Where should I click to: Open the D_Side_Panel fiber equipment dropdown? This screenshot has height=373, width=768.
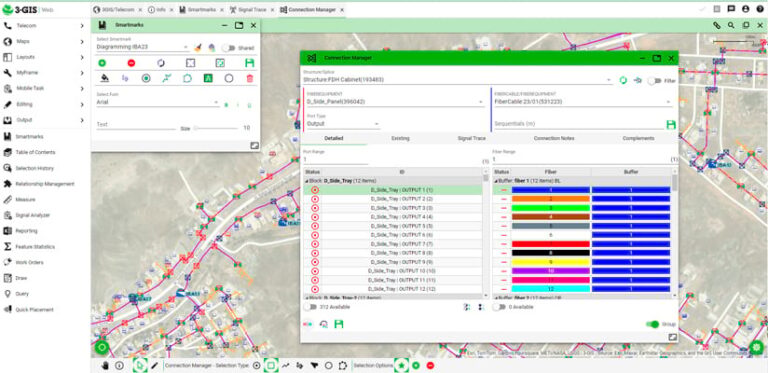[395, 102]
